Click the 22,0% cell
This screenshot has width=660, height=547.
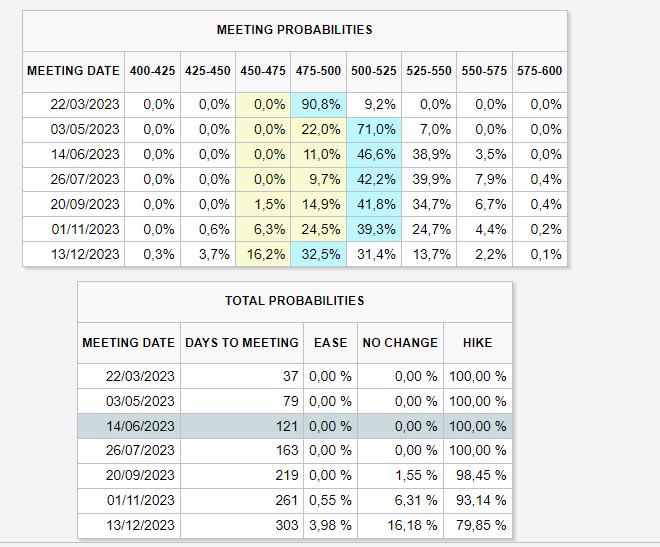pos(318,130)
